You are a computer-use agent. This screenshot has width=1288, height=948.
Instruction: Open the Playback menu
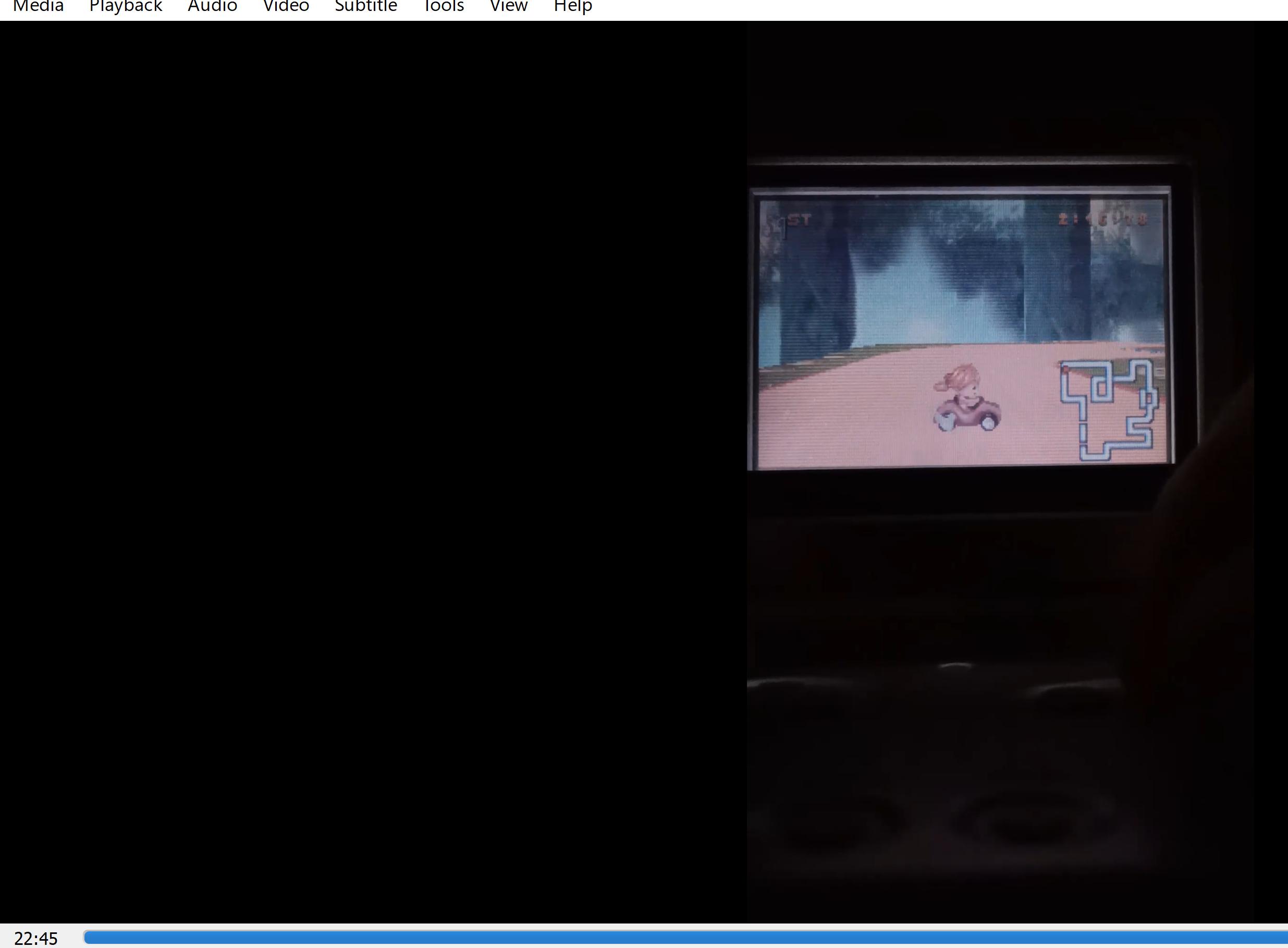[x=126, y=6]
